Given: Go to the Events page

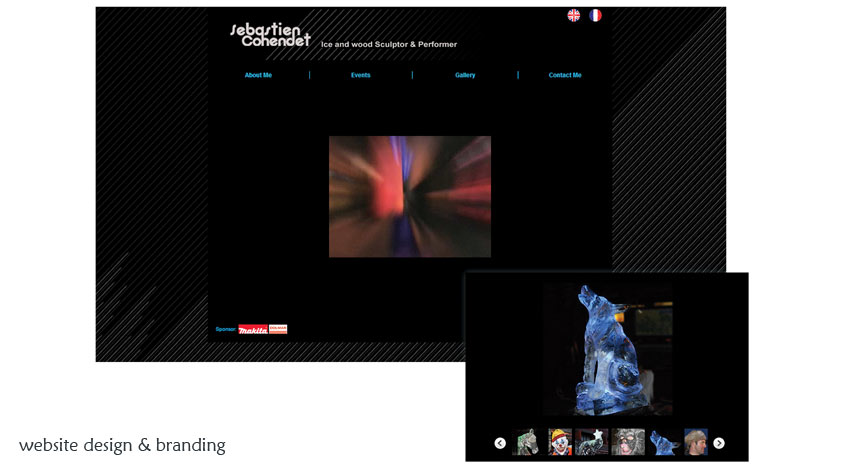Looking at the screenshot, I should tap(361, 75).
